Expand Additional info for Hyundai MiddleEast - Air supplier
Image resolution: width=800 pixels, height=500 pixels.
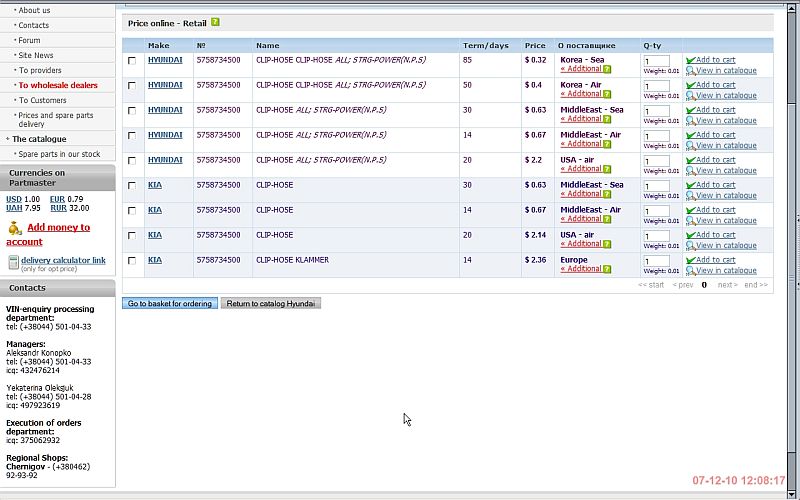pos(581,144)
